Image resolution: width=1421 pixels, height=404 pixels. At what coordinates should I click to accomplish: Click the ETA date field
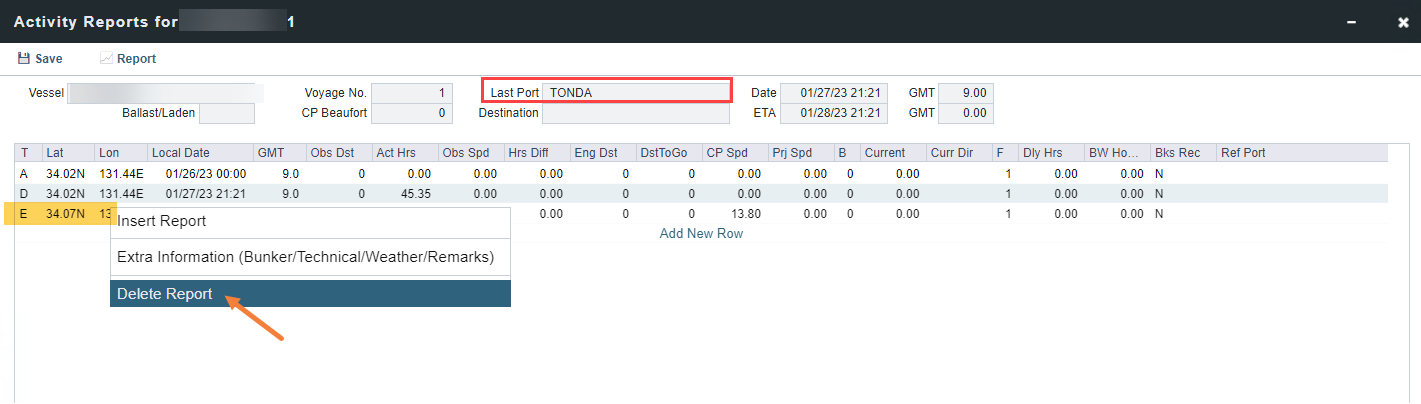click(x=833, y=113)
